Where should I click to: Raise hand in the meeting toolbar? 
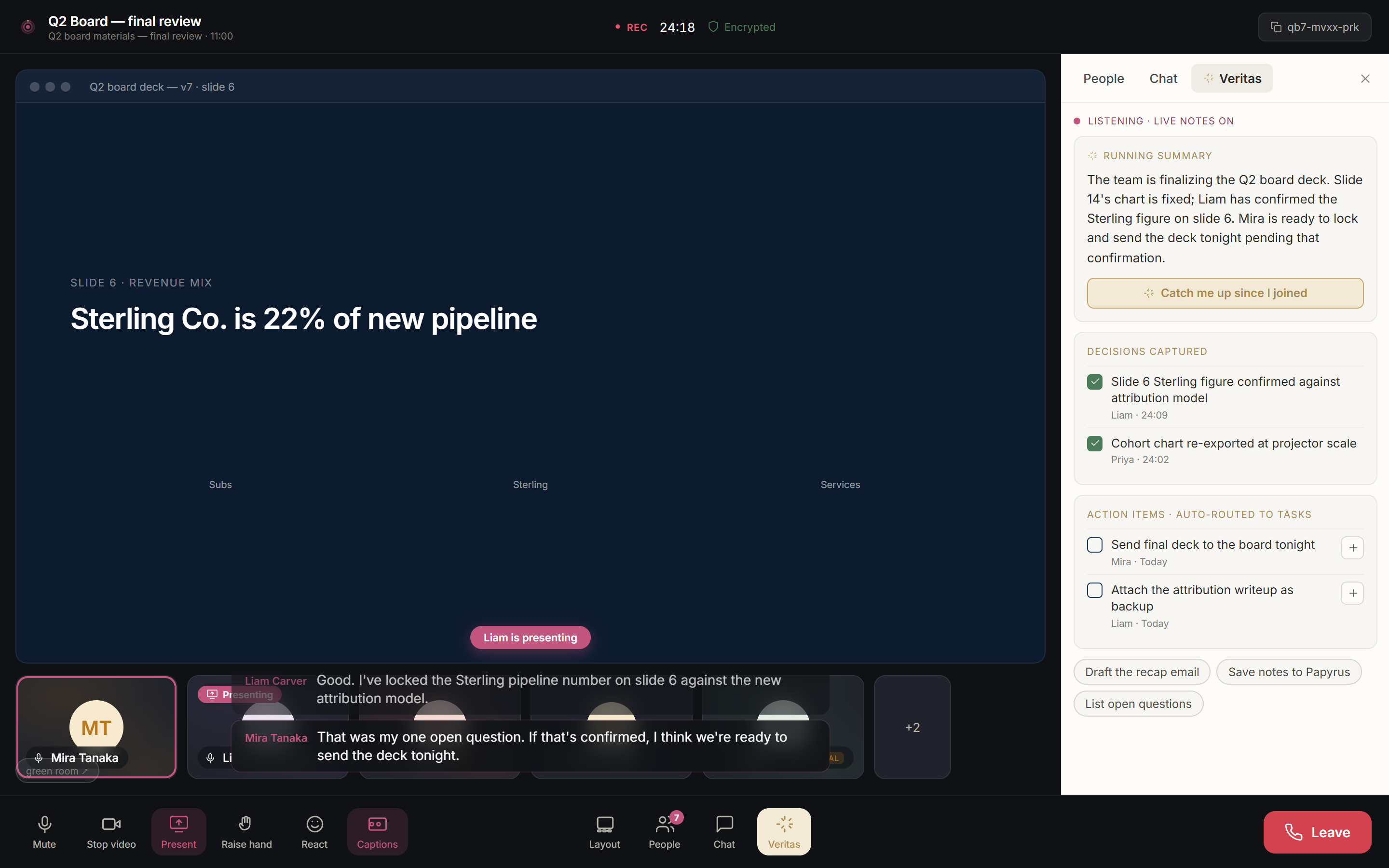click(x=246, y=831)
